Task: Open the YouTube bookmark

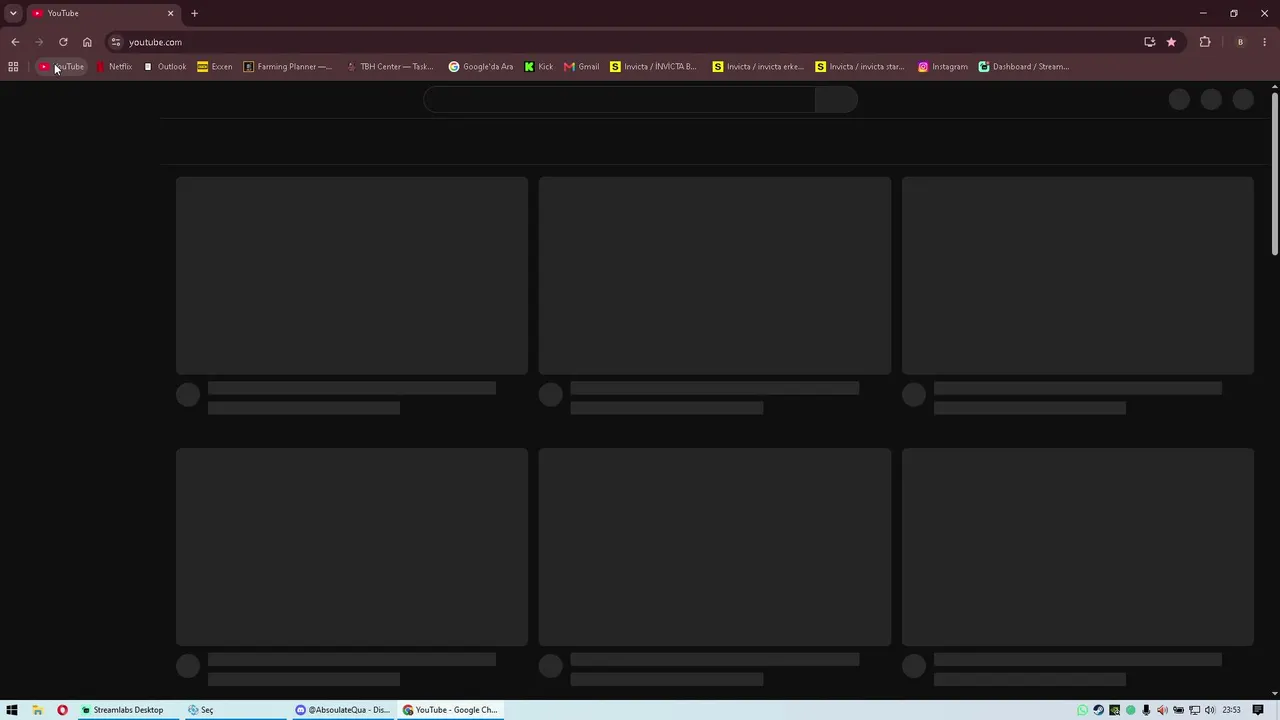Action: click(x=62, y=67)
